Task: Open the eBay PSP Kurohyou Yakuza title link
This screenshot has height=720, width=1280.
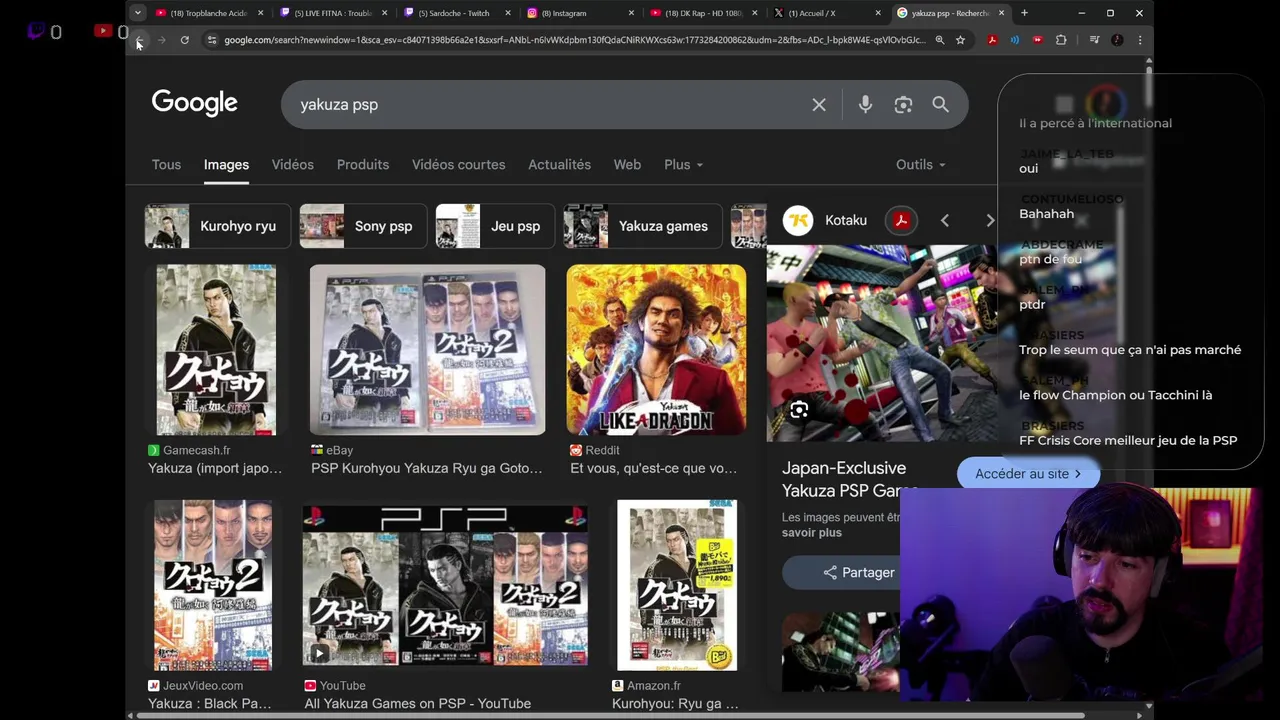Action: (427, 468)
